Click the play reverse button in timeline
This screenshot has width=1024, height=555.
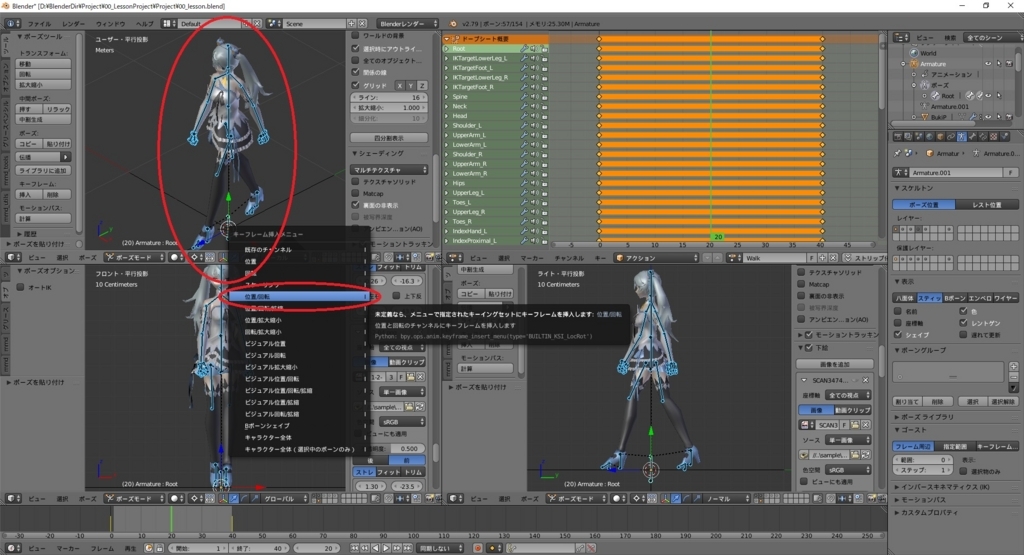point(376,548)
